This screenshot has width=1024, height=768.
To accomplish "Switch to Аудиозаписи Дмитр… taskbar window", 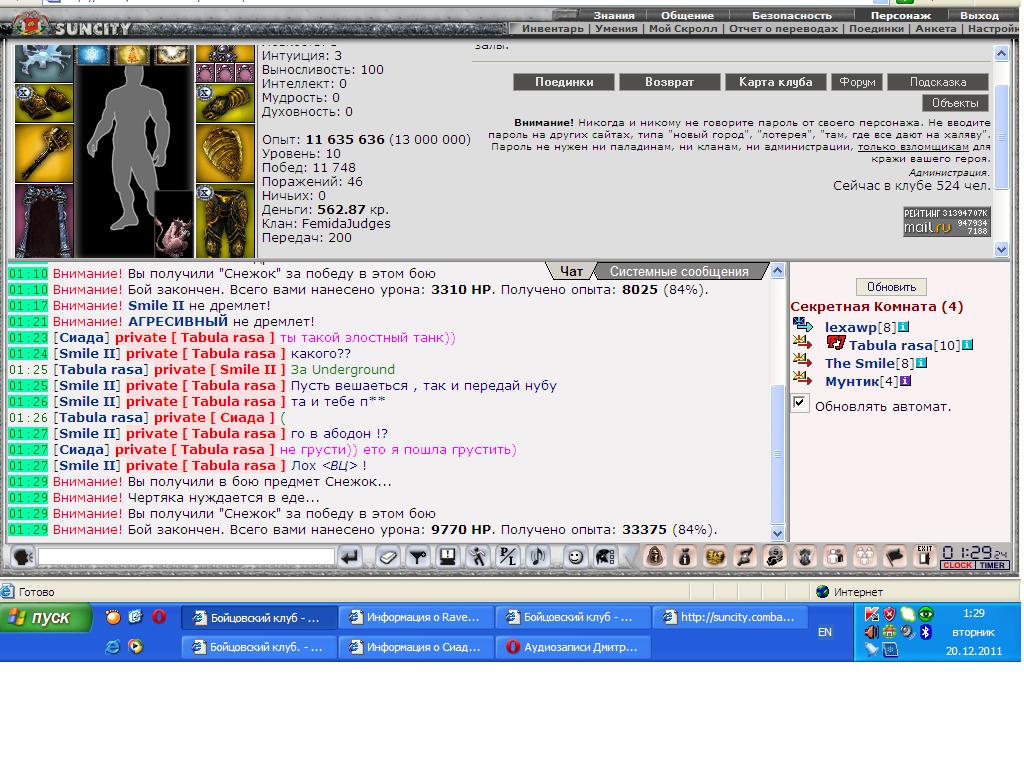I will (573, 647).
